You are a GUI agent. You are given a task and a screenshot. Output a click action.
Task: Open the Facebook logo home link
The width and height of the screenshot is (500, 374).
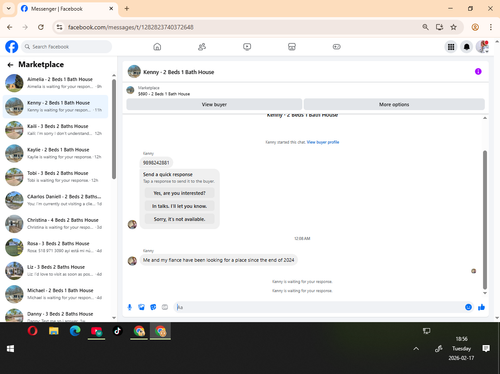click(x=12, y=47)
